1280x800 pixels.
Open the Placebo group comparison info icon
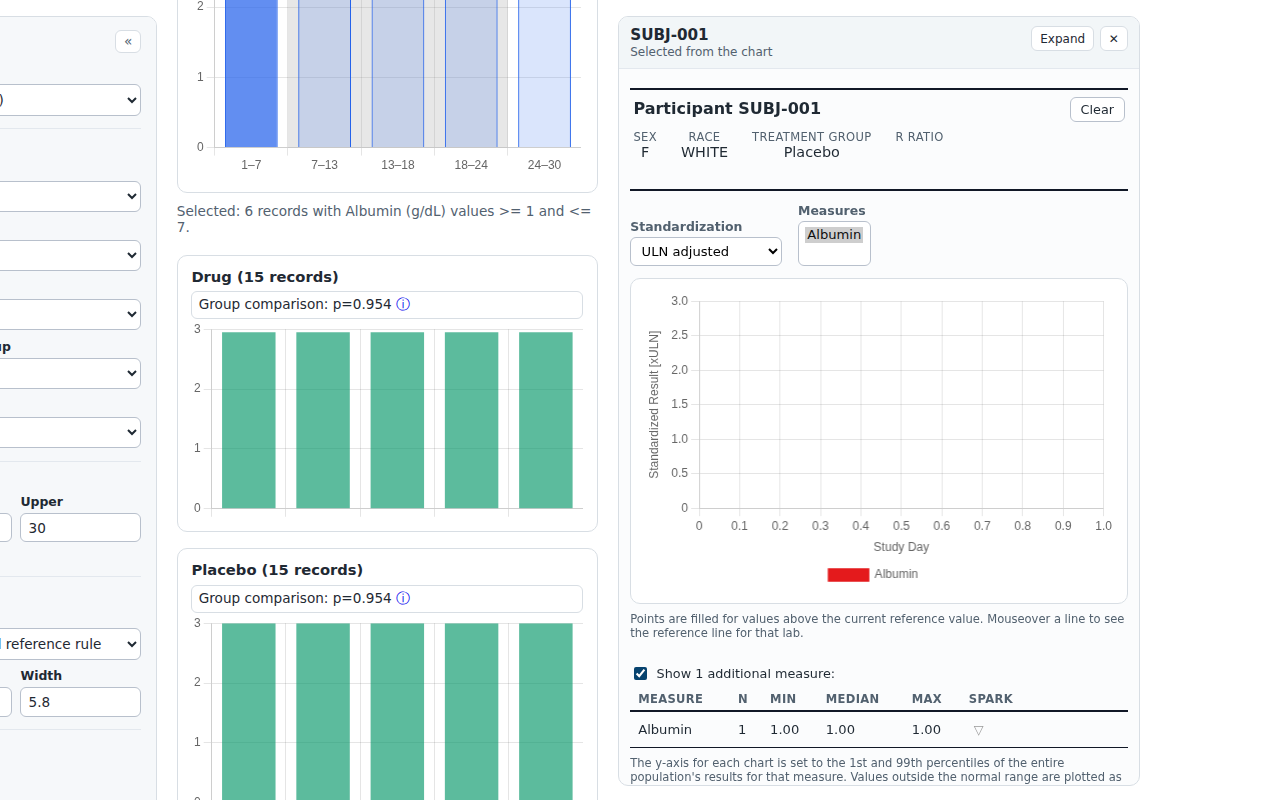(403, 598)
